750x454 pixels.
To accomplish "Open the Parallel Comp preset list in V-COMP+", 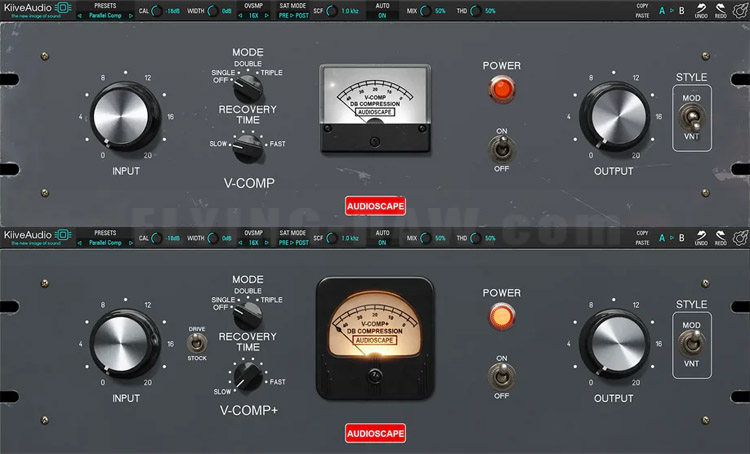I will click(105, 243).
